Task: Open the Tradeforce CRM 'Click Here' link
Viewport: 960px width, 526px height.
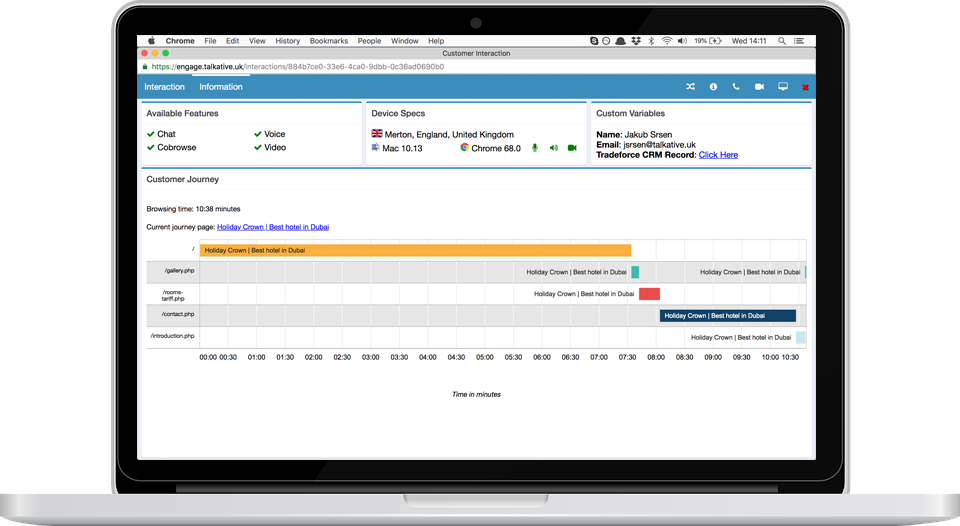Action: click(x=718, y=155)
